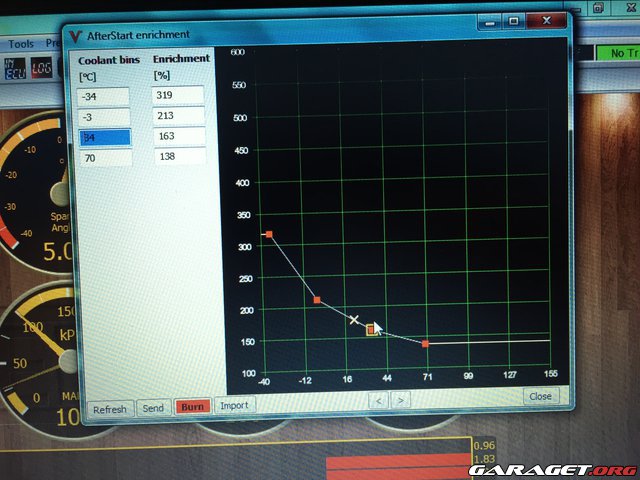The width and height of the screenshot is (640, 480).
Task: Click the Send button
Action: (x=153, y=408)
